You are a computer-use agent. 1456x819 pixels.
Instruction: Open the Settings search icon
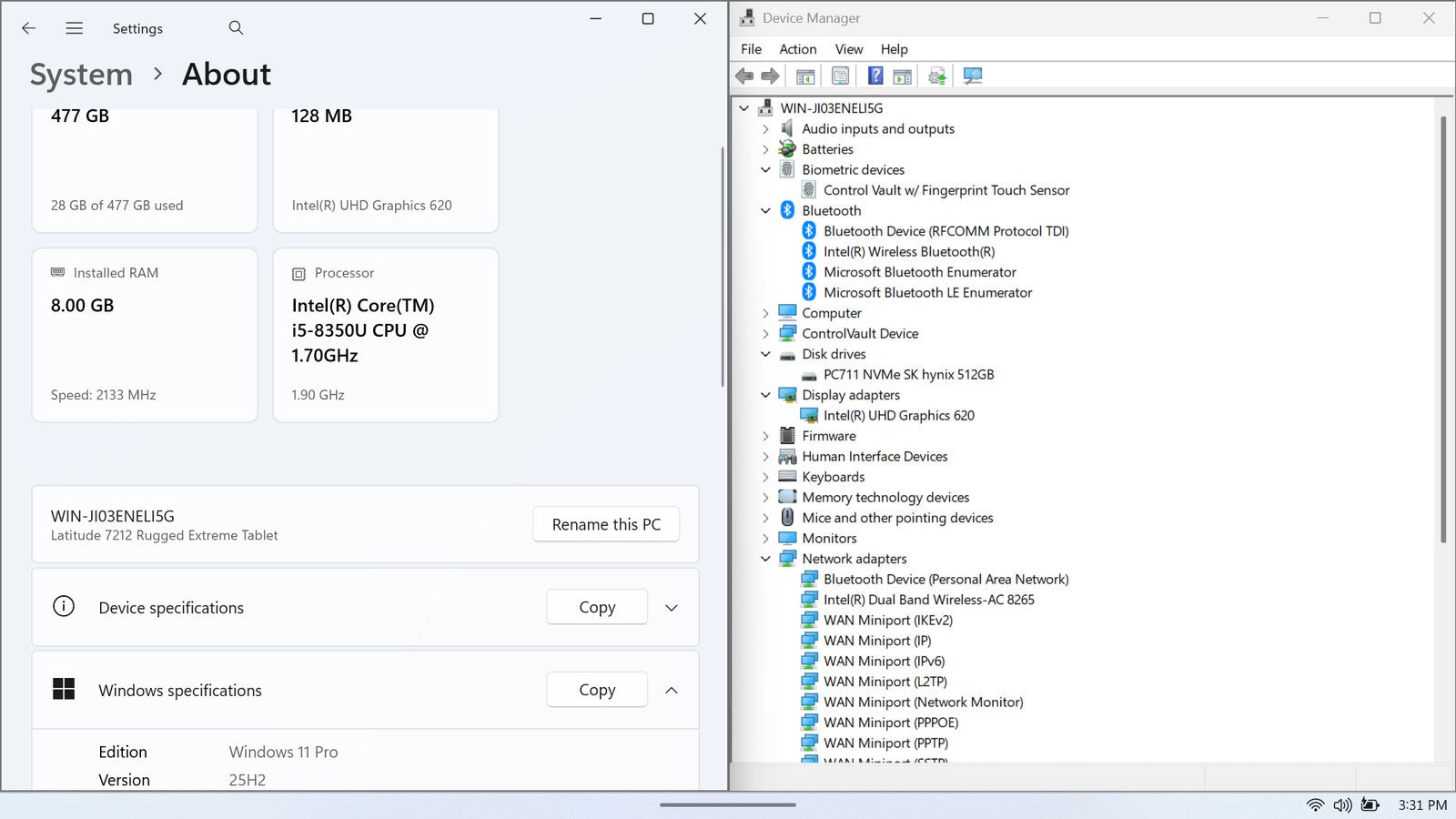click(236, 28)
